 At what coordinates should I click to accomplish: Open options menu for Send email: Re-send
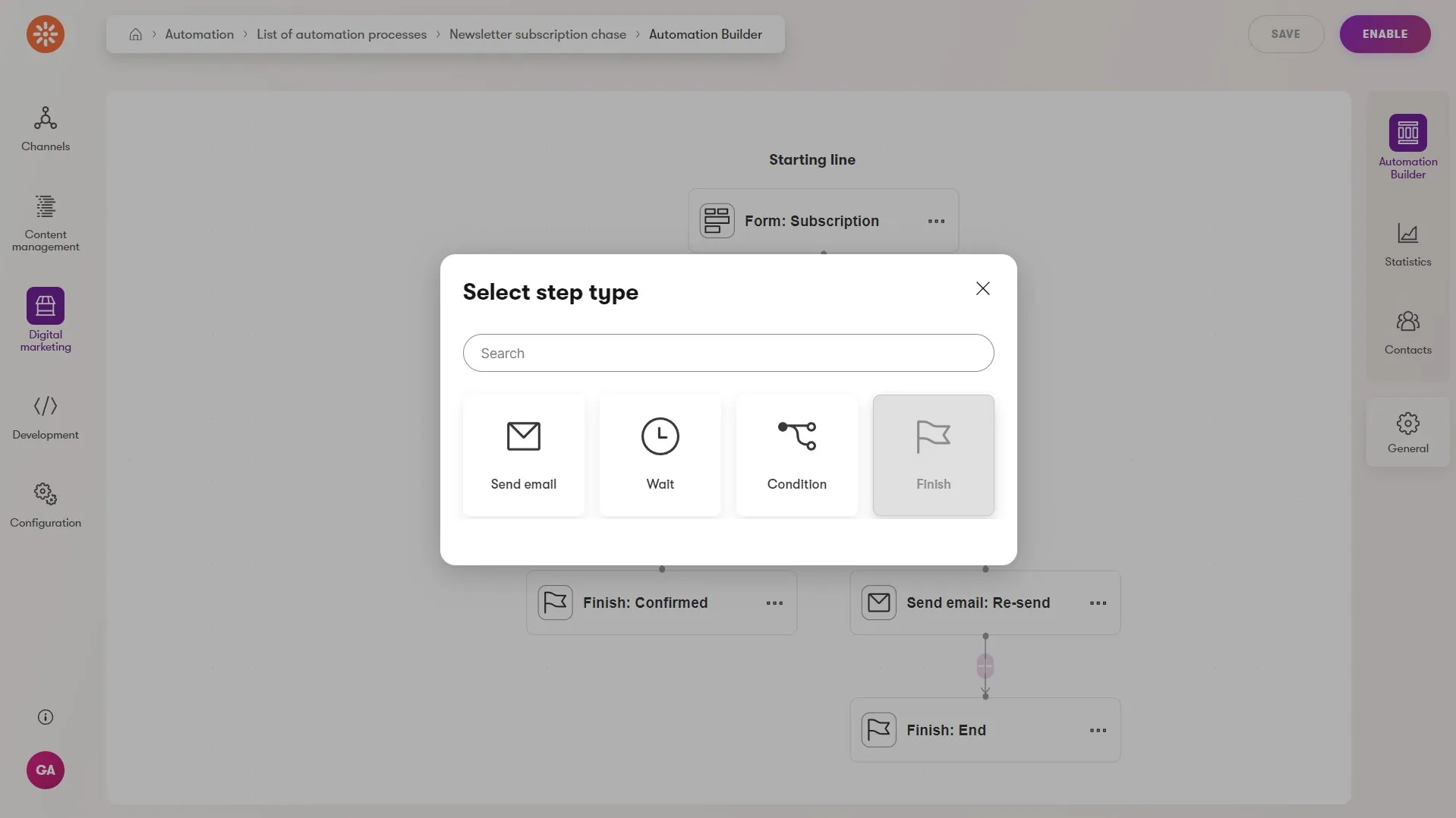click(1098, 603)
